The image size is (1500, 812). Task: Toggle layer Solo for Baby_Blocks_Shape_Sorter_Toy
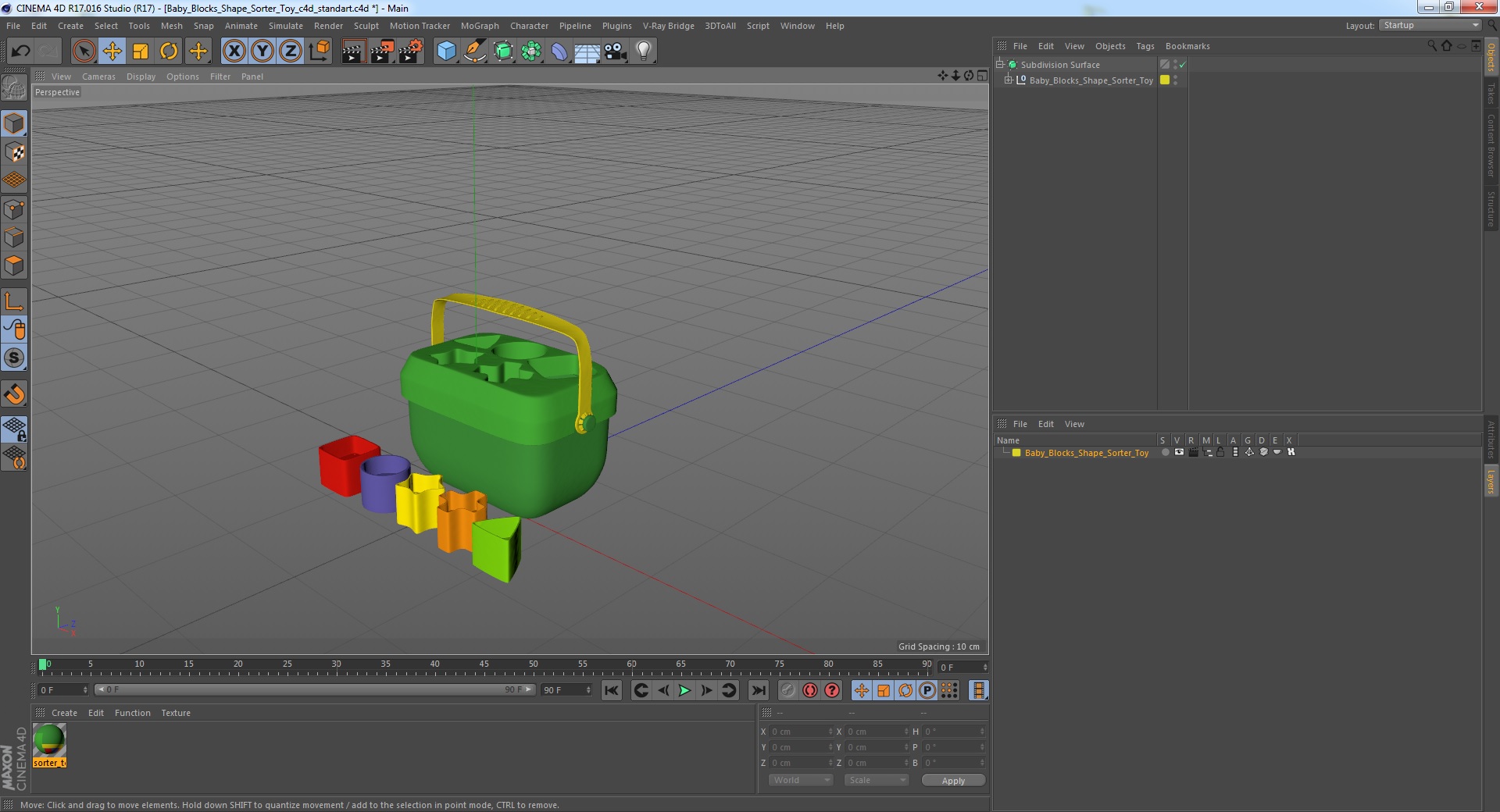pyautogui.click(x=1165, y=452)
